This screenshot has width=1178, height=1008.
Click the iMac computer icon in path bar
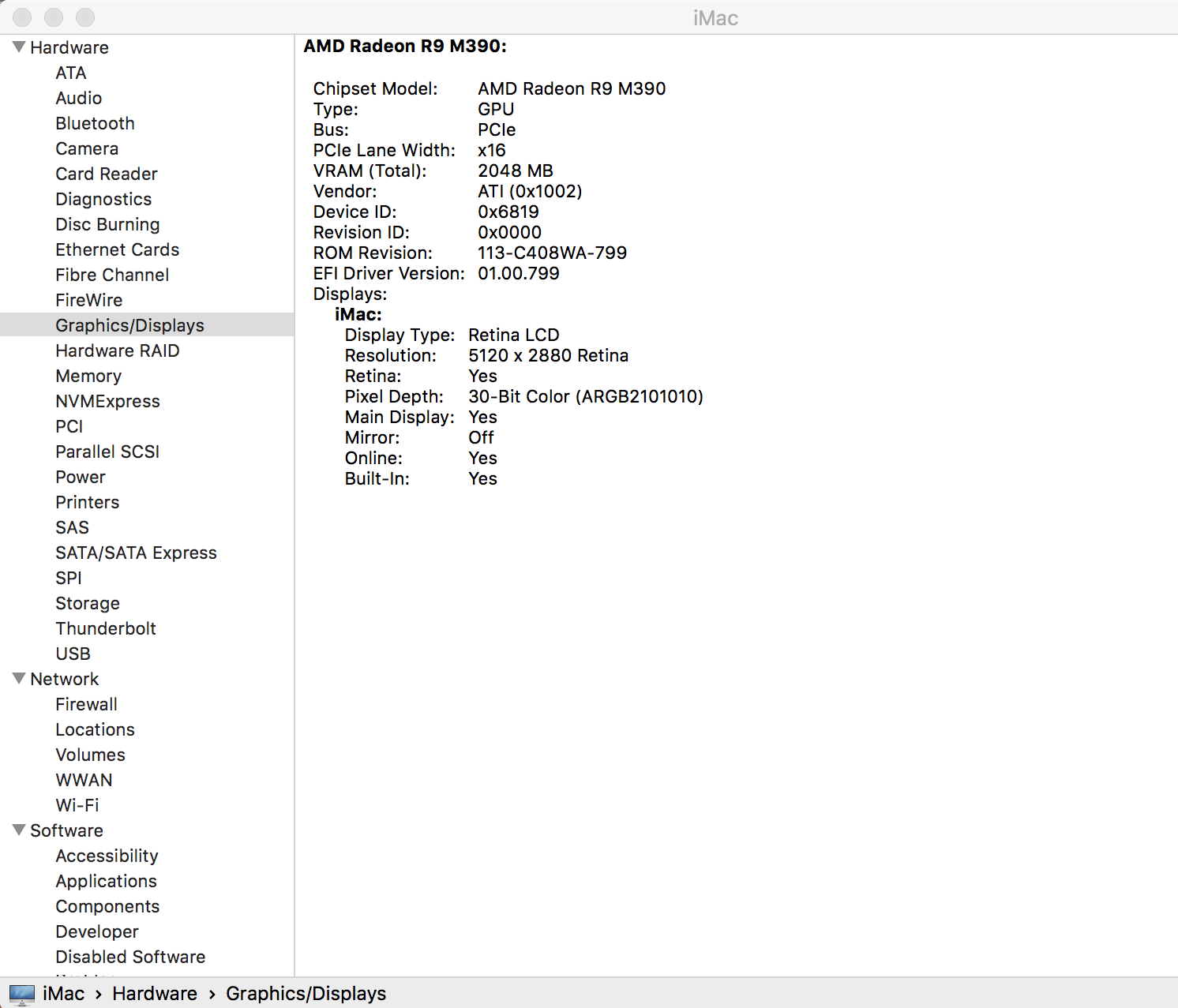click(x=22, y=994)
